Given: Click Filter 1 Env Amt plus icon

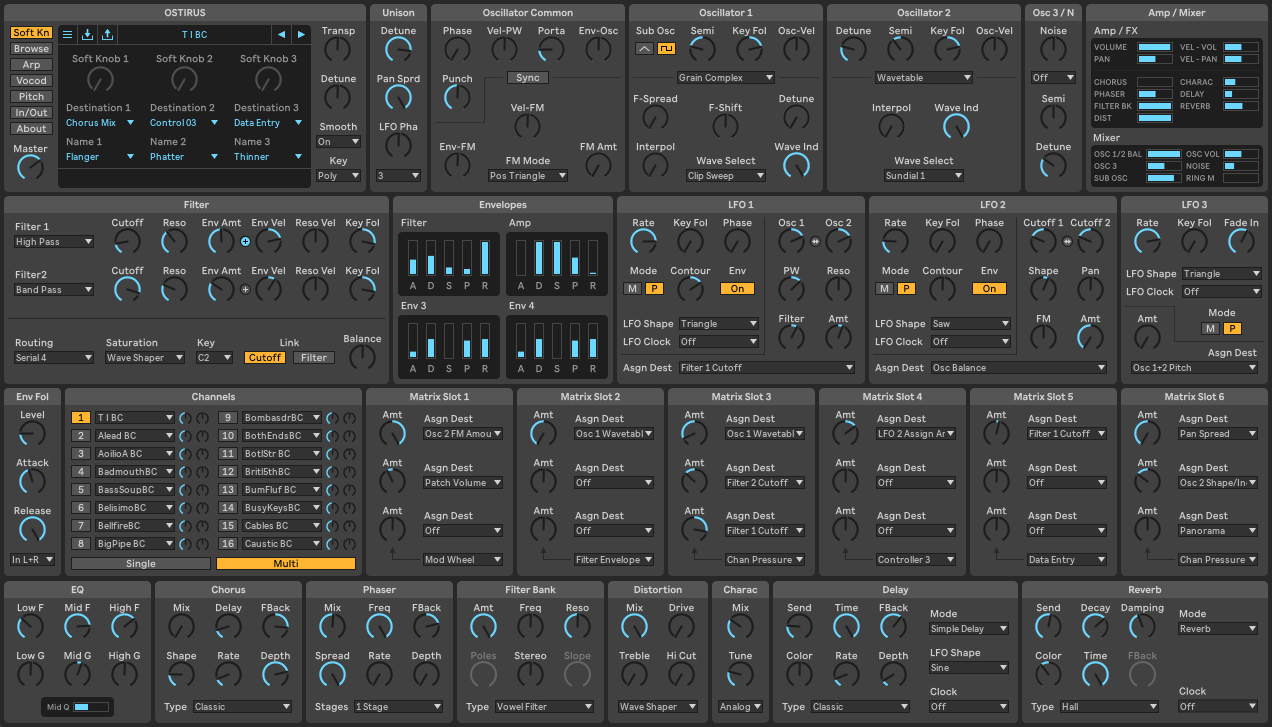Looking at the screenshot, I should pyautogui.click(x=245, y=242).
